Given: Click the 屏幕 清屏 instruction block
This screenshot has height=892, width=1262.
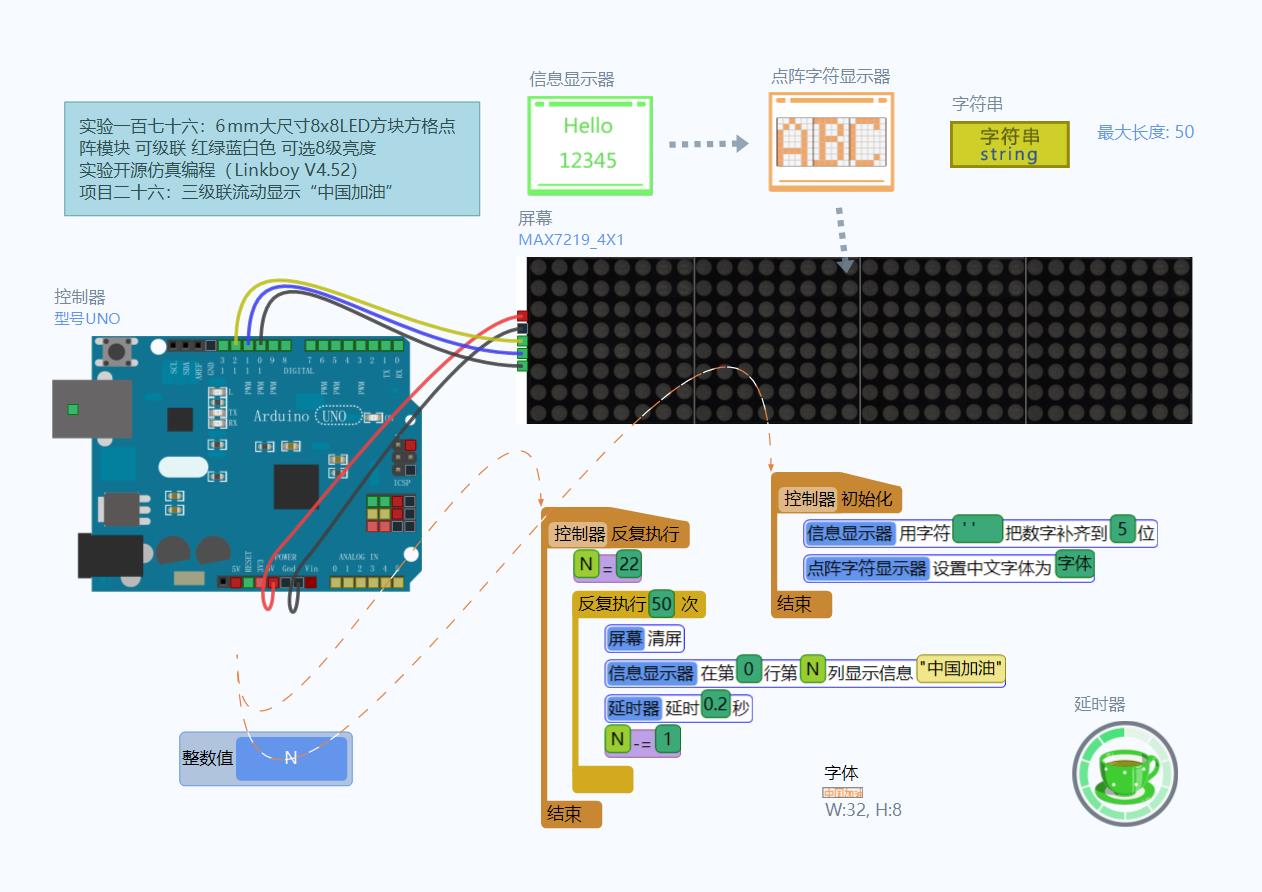Looking at the screenshot, I should (646, 639).
